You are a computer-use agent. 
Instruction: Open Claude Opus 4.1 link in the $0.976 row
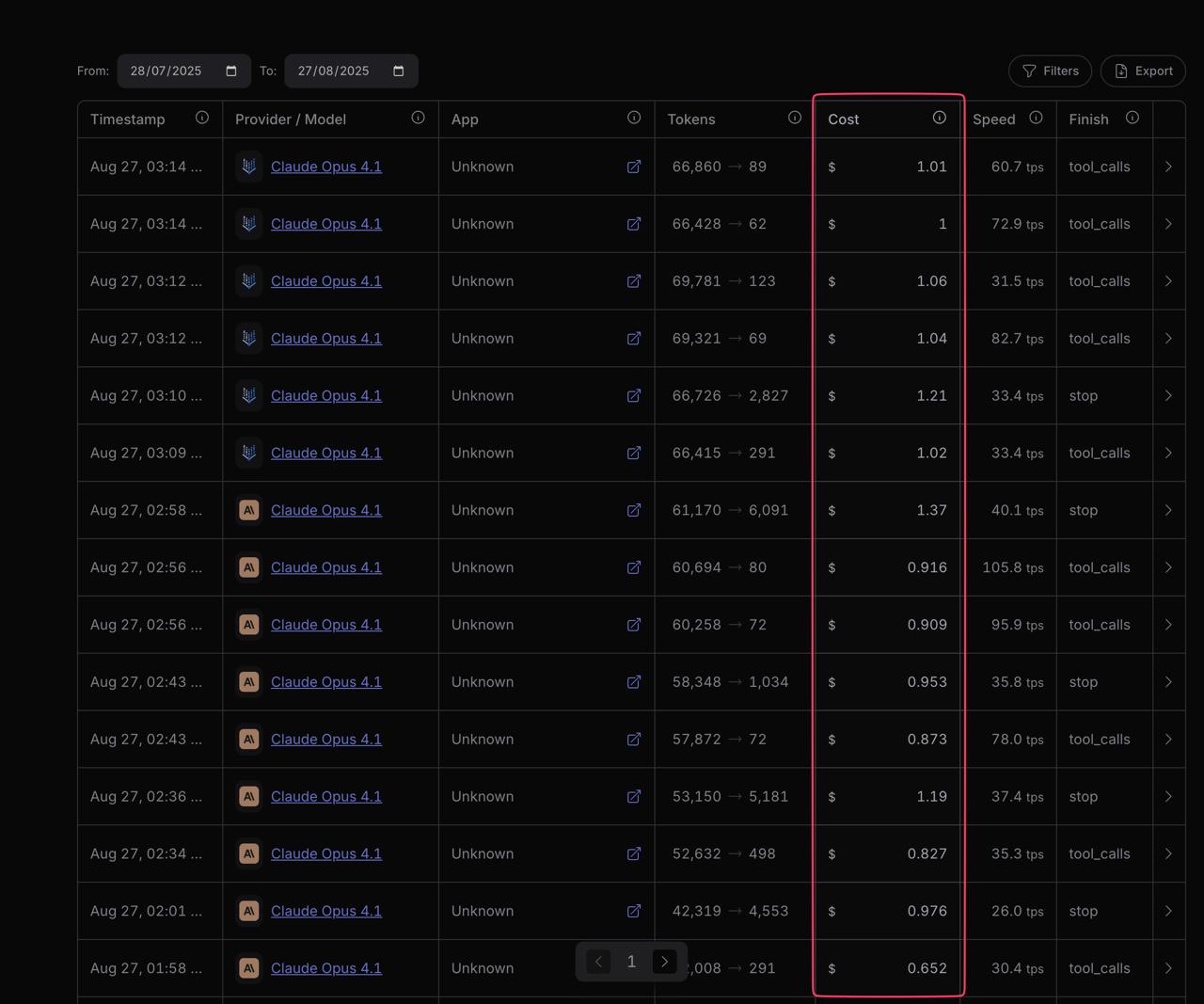pos(326,911)
